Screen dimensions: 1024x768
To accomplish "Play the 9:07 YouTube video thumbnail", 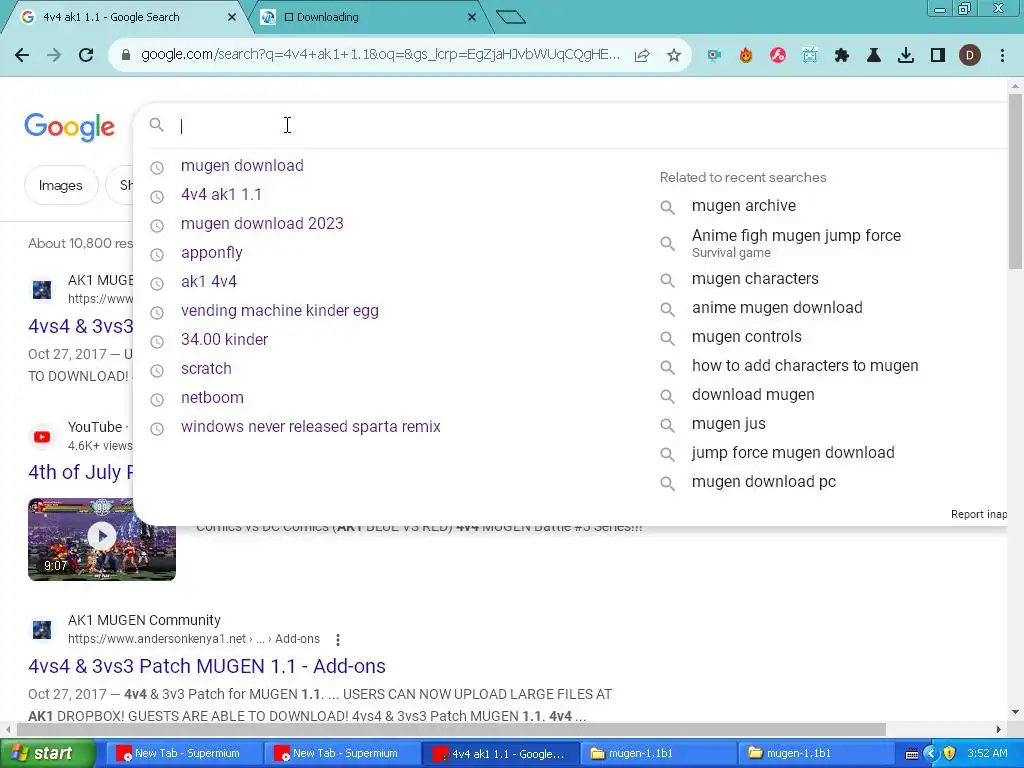I will click(102, 539).
